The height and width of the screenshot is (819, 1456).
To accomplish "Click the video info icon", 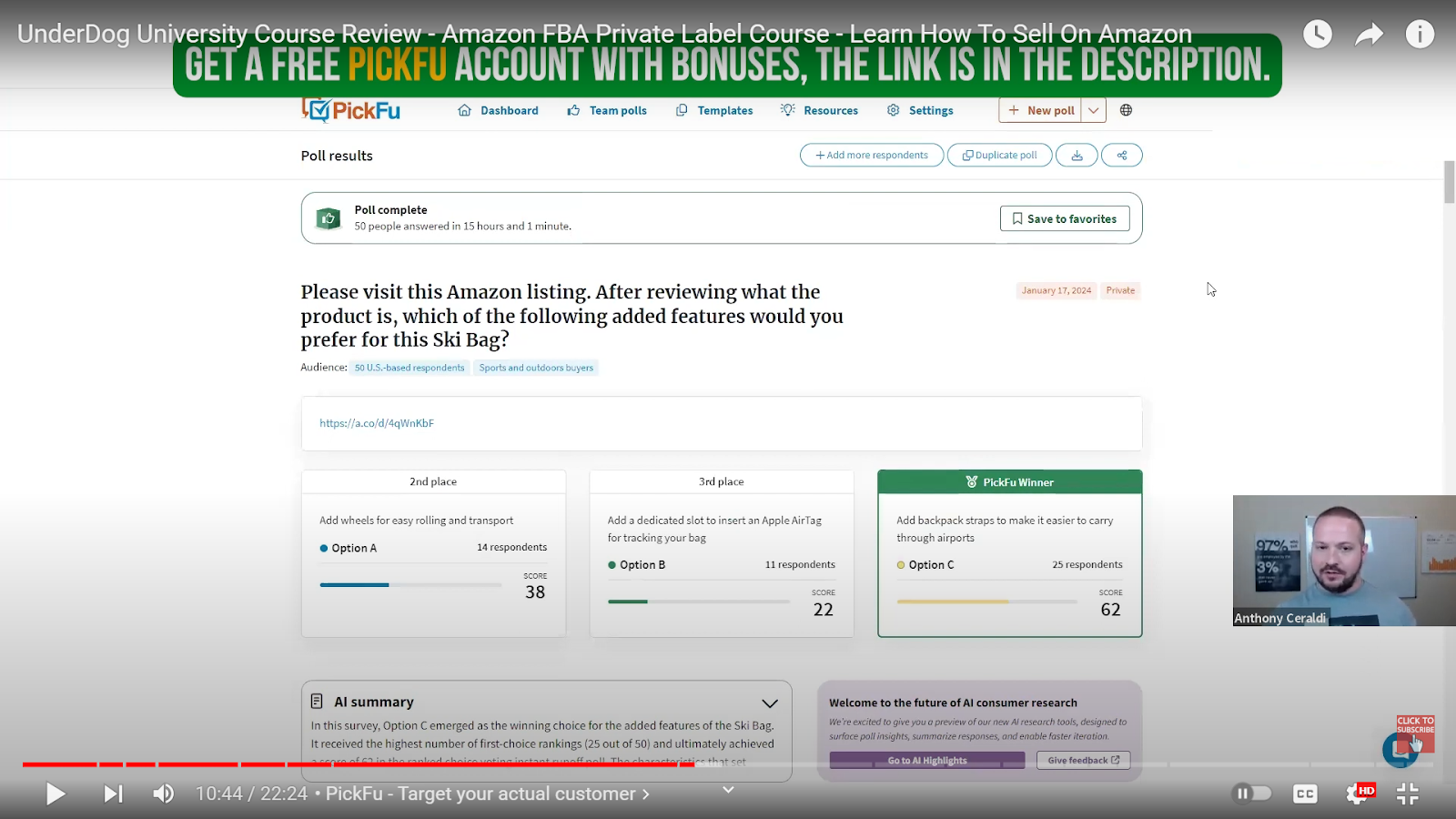I will coord(1420,35).
